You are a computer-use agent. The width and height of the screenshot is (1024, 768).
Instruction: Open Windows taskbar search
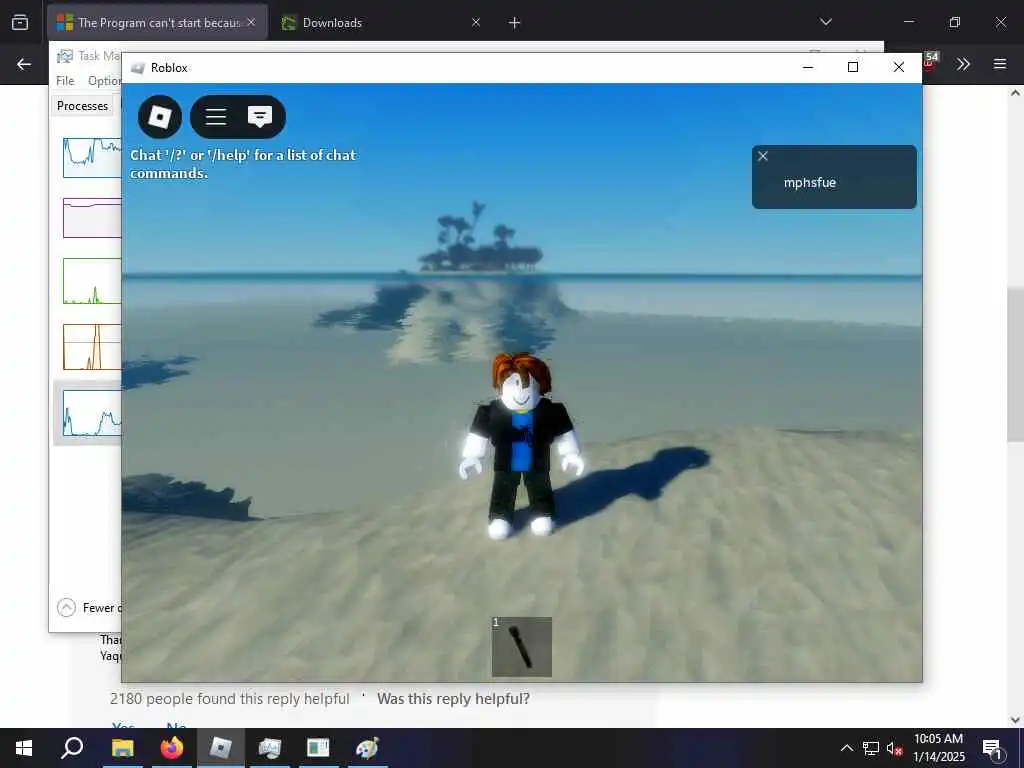[x=72, y=748]
